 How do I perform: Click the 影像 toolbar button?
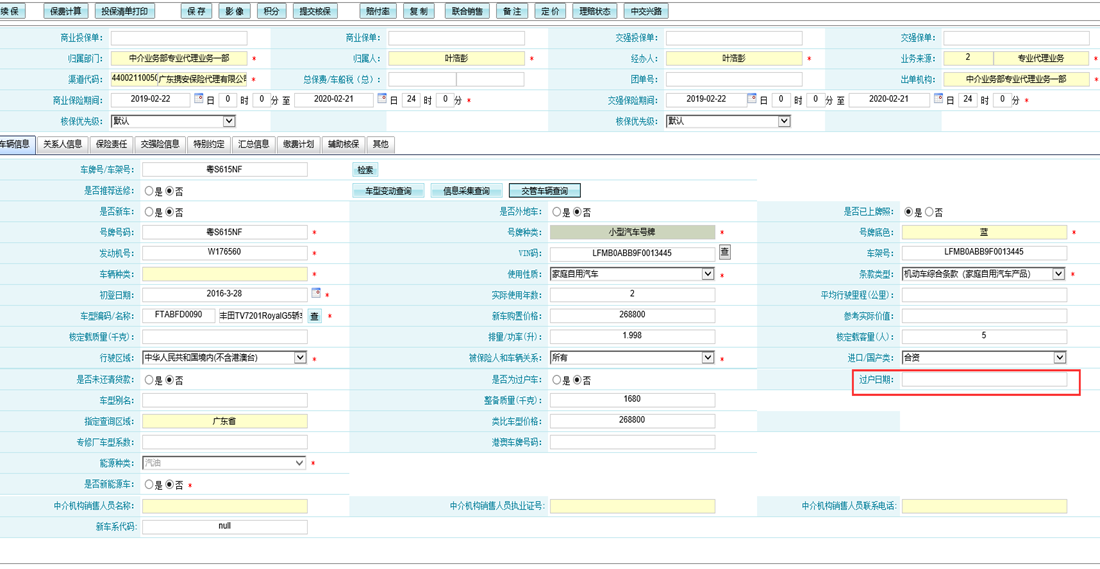click(234, 11)
